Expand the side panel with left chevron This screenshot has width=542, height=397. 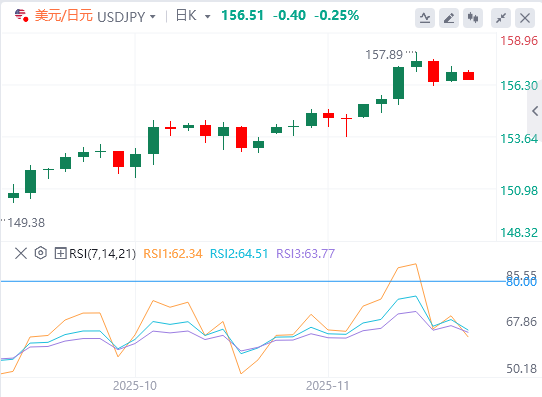[535, 111]
